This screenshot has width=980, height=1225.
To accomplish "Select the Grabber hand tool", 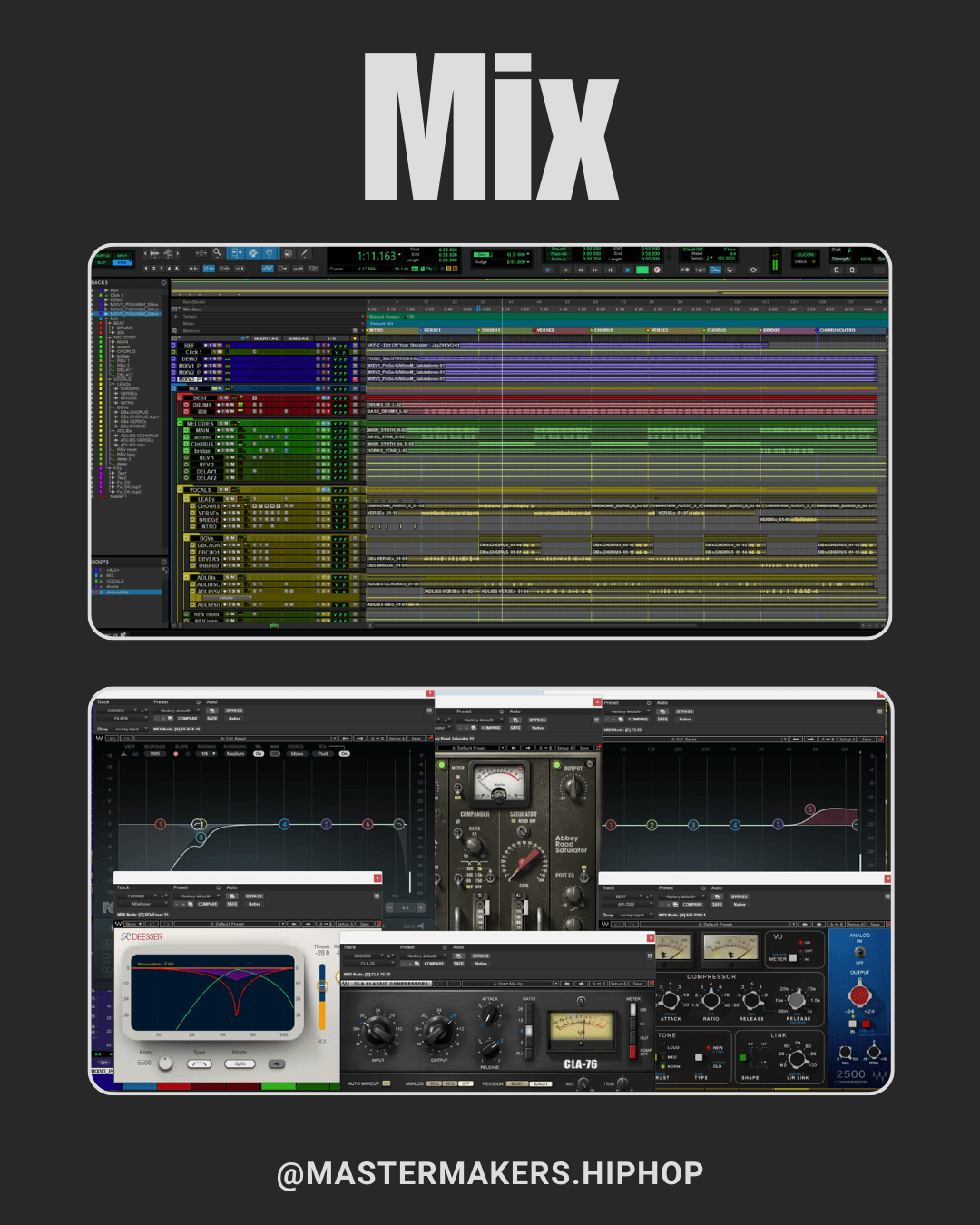I will 269,253.
